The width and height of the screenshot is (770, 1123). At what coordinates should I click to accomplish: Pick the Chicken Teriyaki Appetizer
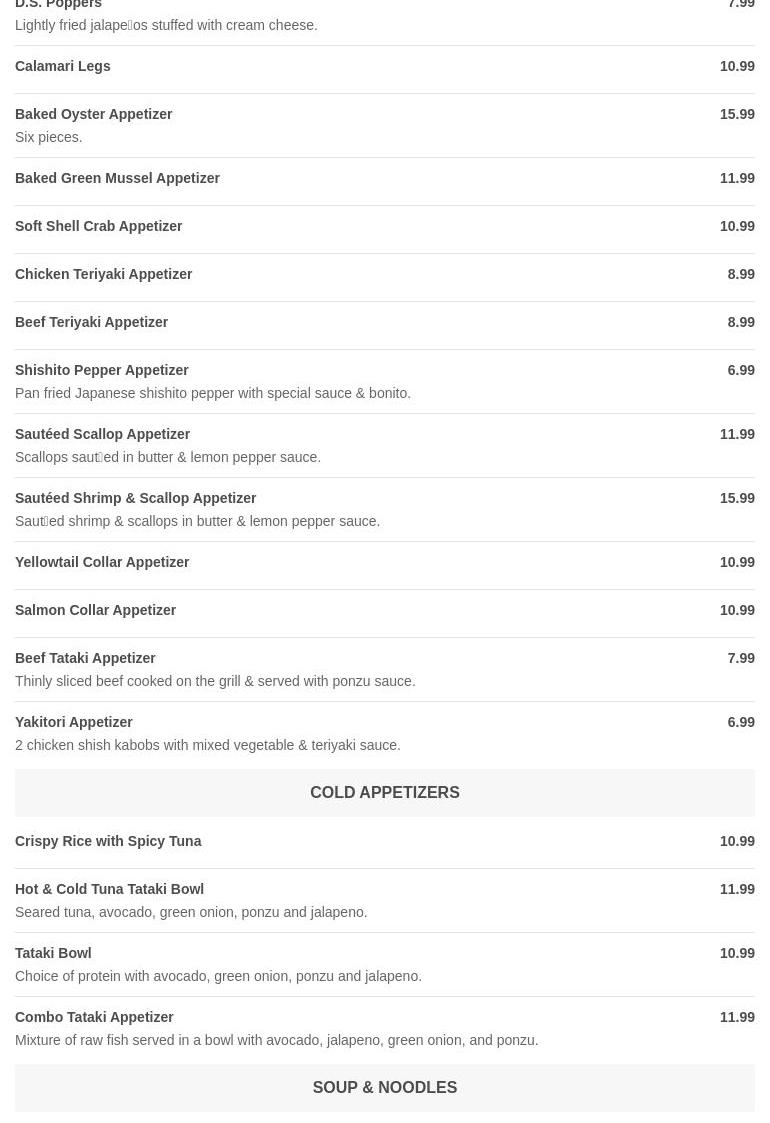[x=104, y=274]
